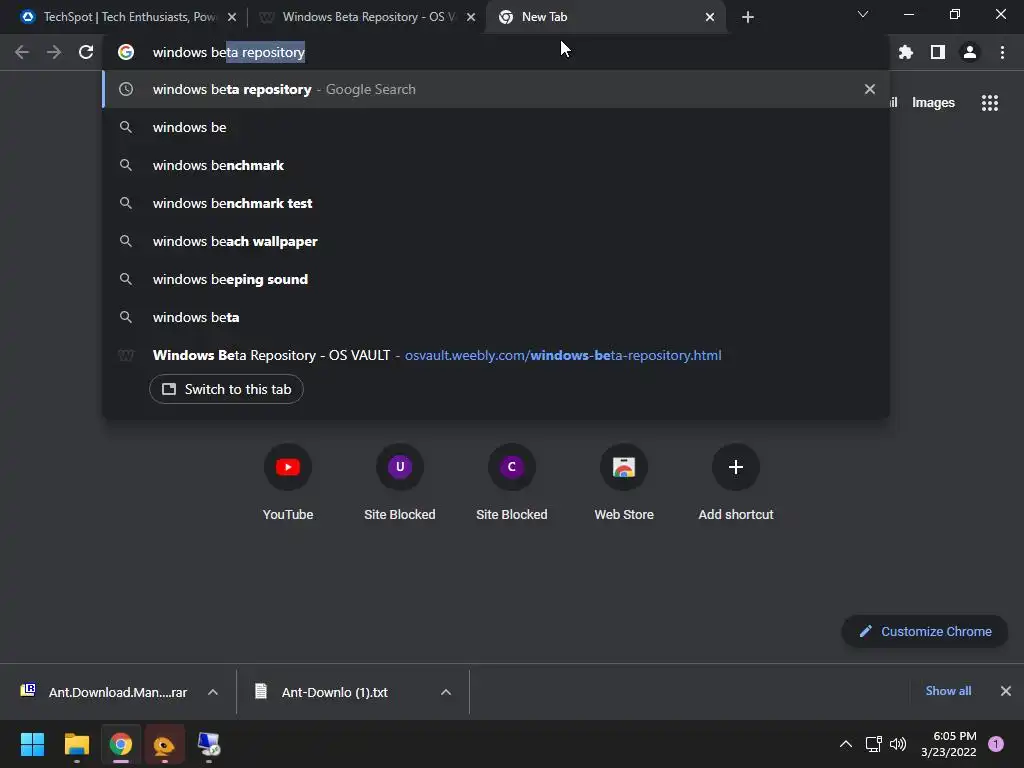Click the computer monitor app on the taskbar
Viewport: 1024px width, 768px height.
pyautogui.click(x=209, y=744)
